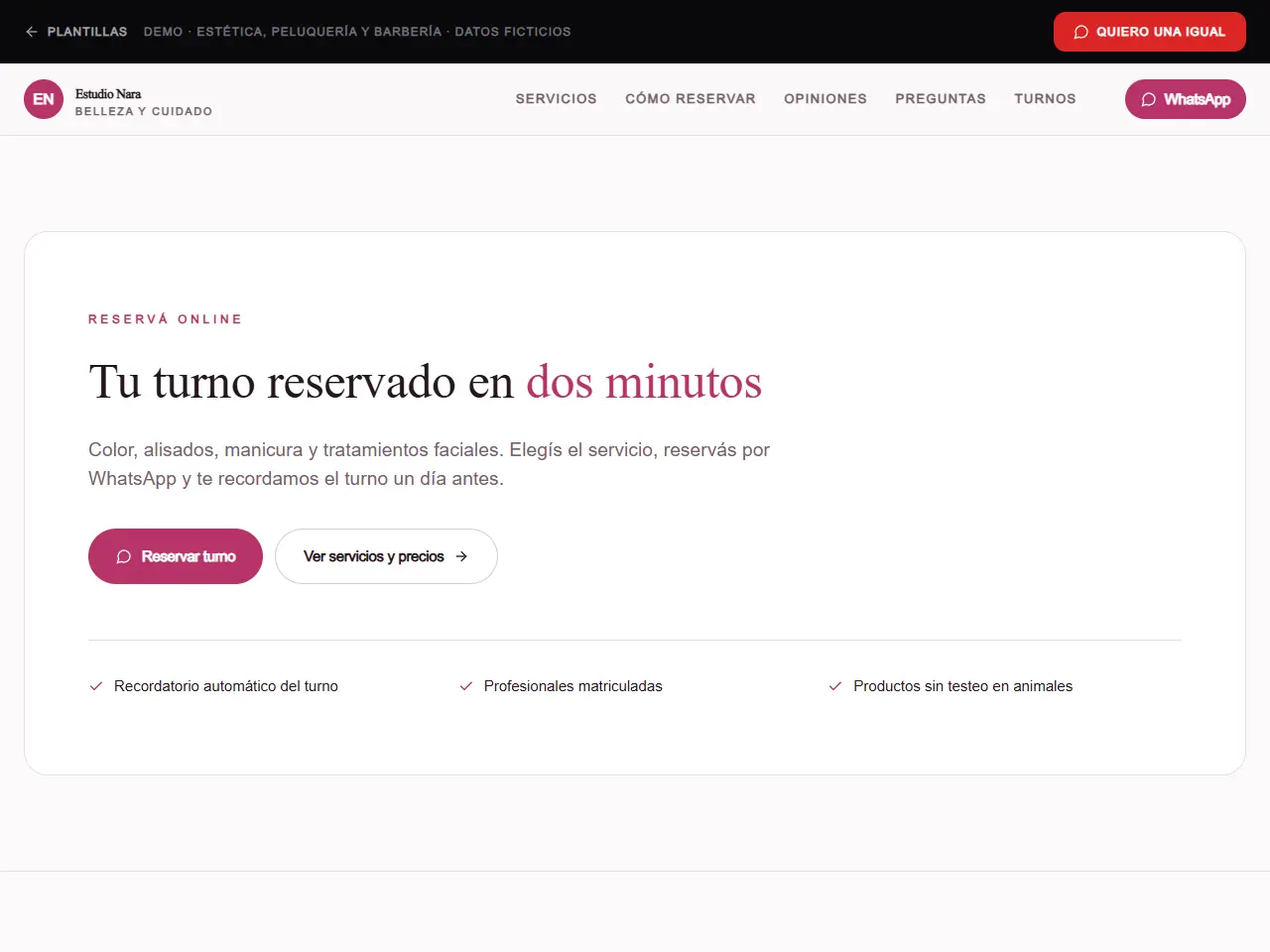
Task: Click text Profesionales matriculadas
Action: [573, 686]
